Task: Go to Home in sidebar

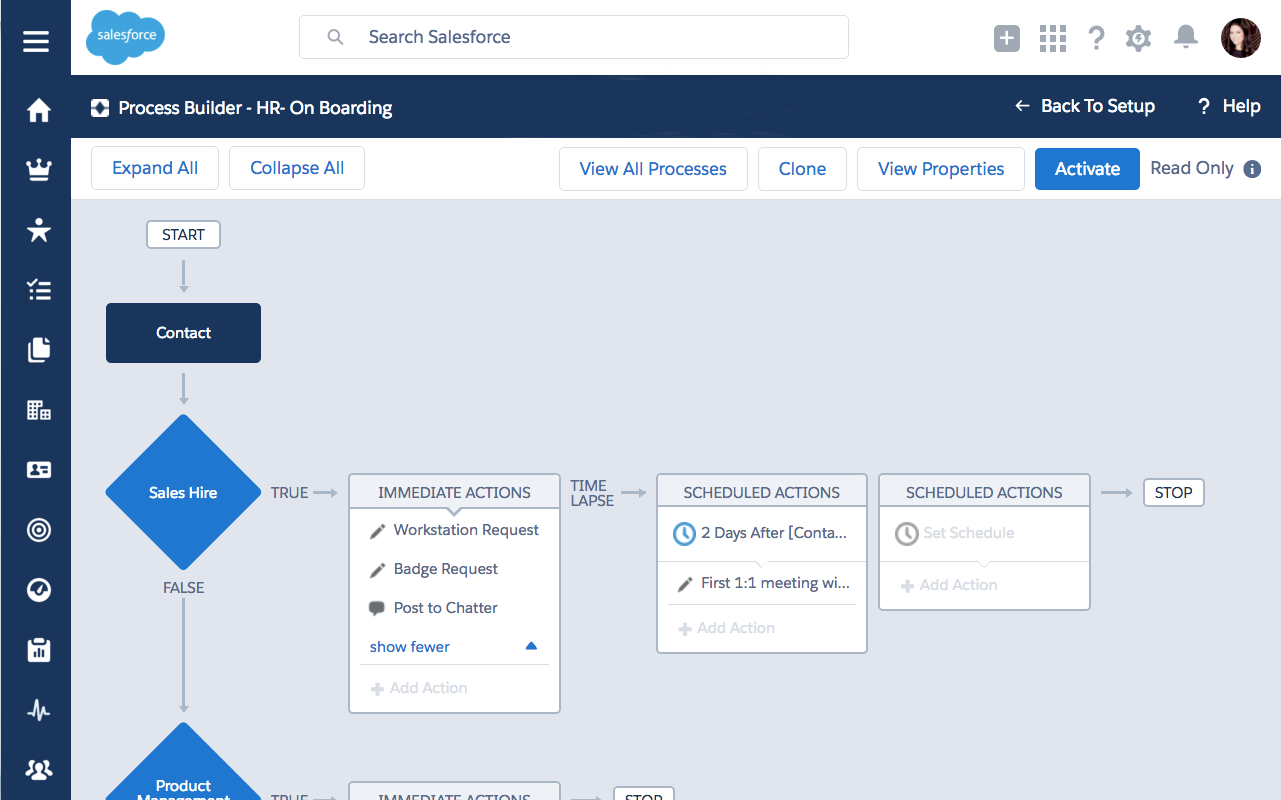Action: [x=38, y=110]
